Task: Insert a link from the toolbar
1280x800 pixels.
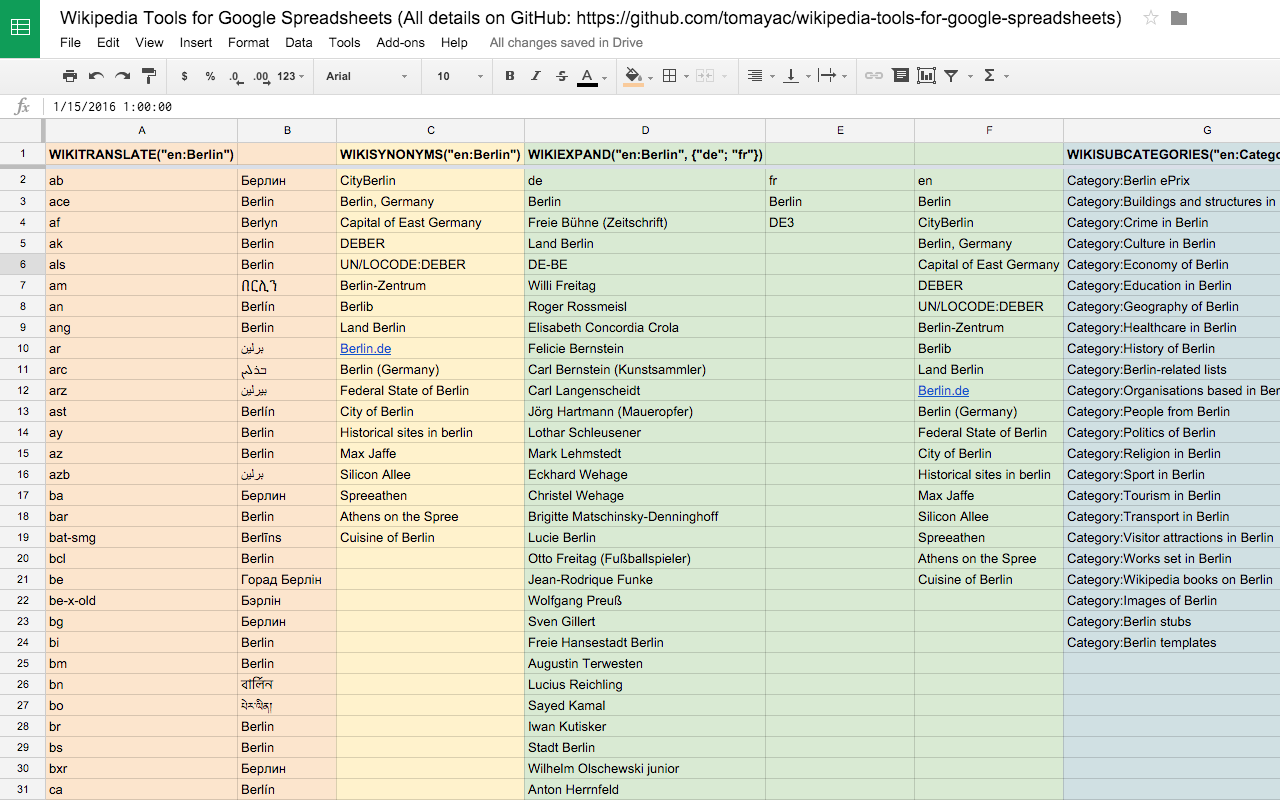Action: point(874,76)
